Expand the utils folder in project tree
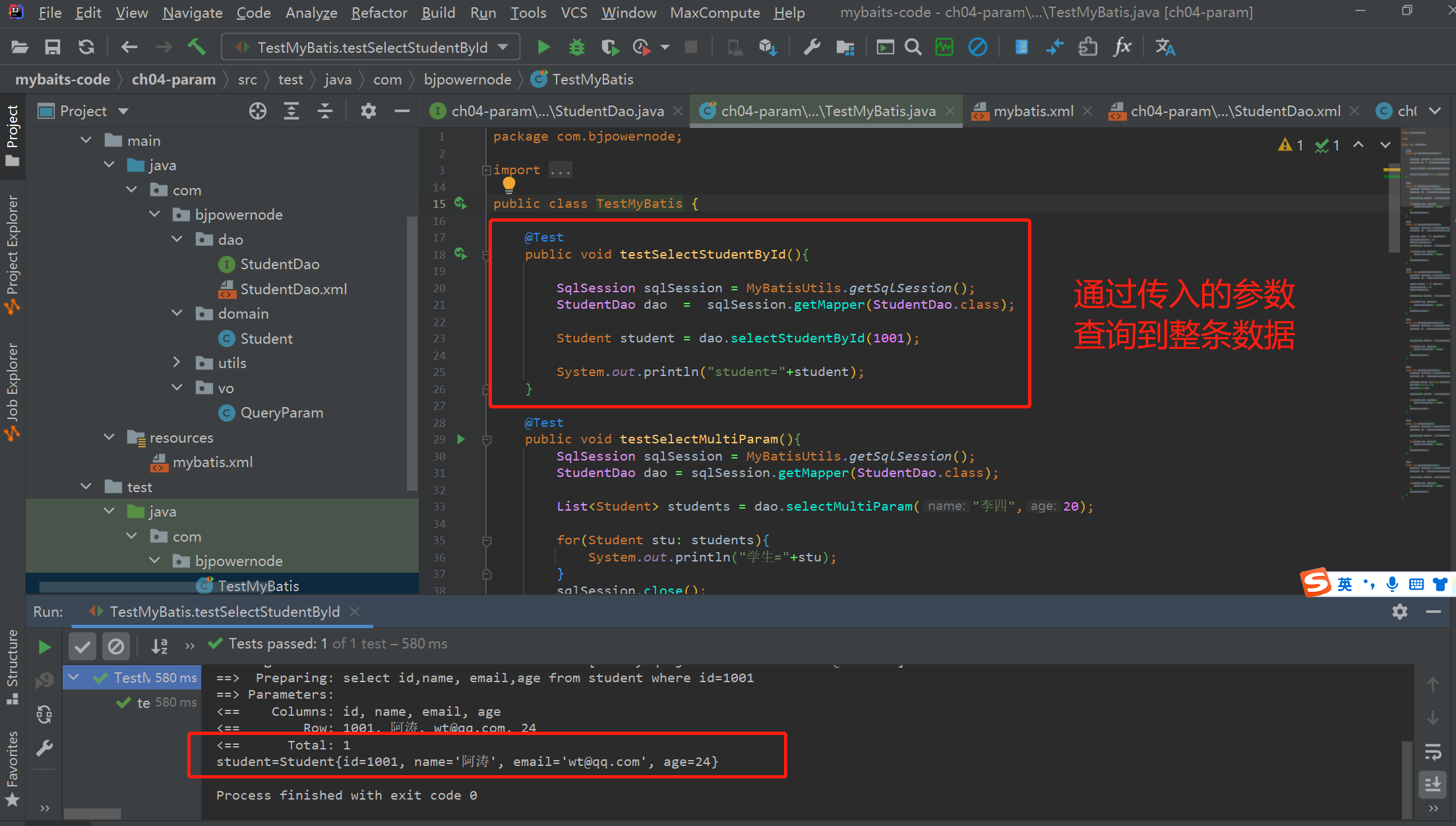This screenshot has width=1456, height=826. coord(177,363)
